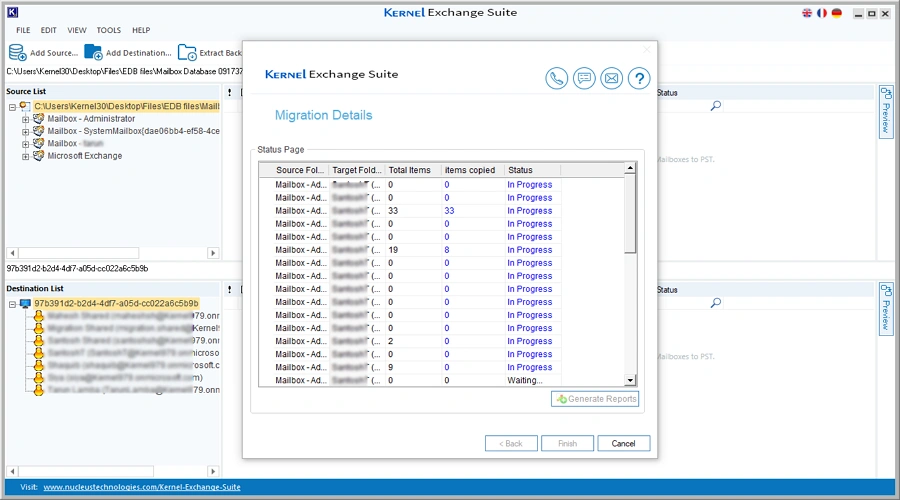
Task: Open the upper Preview side tab
Action: [885, 112]
